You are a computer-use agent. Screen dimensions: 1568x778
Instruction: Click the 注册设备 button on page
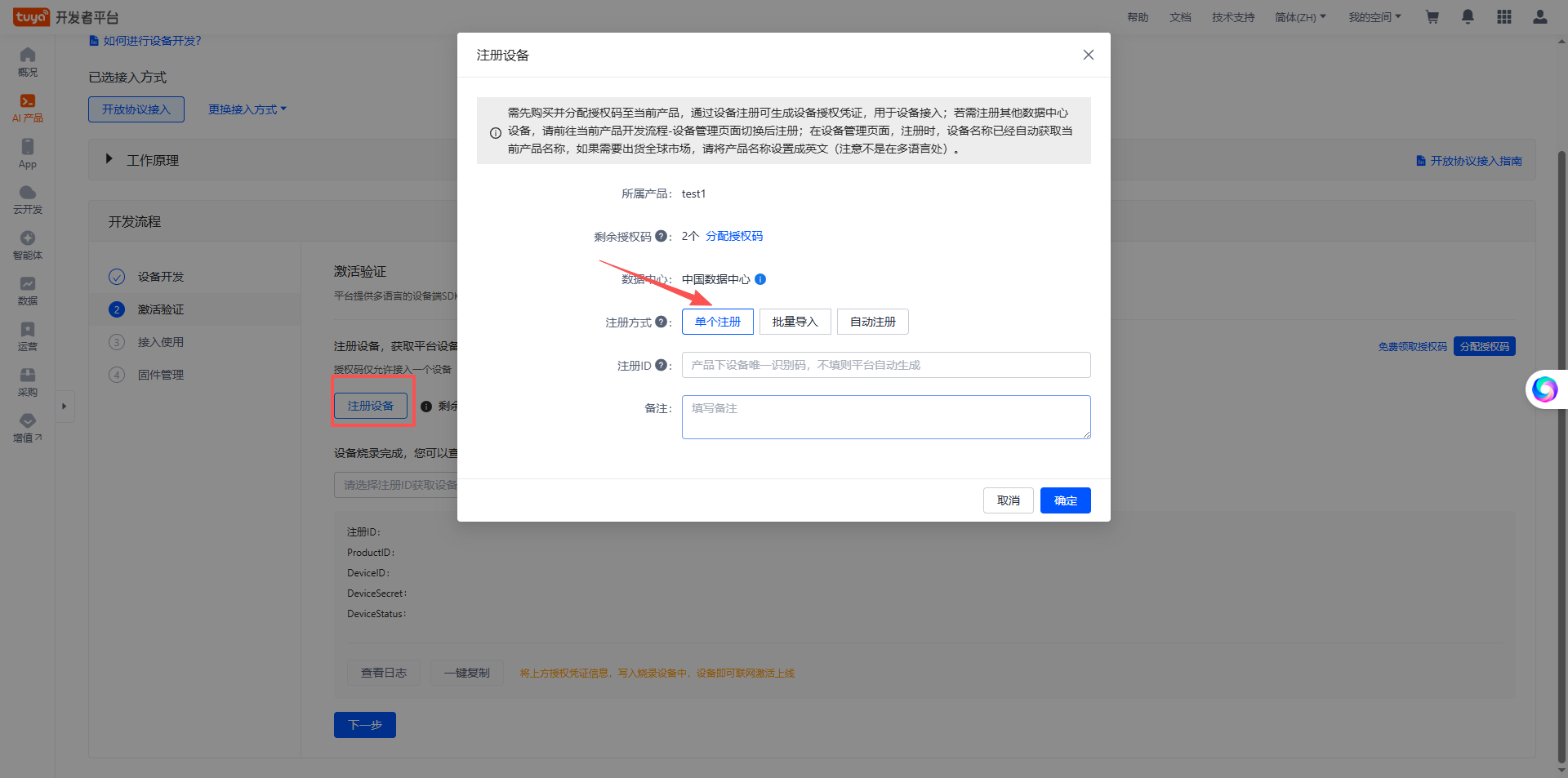click(x=371, y=406)
